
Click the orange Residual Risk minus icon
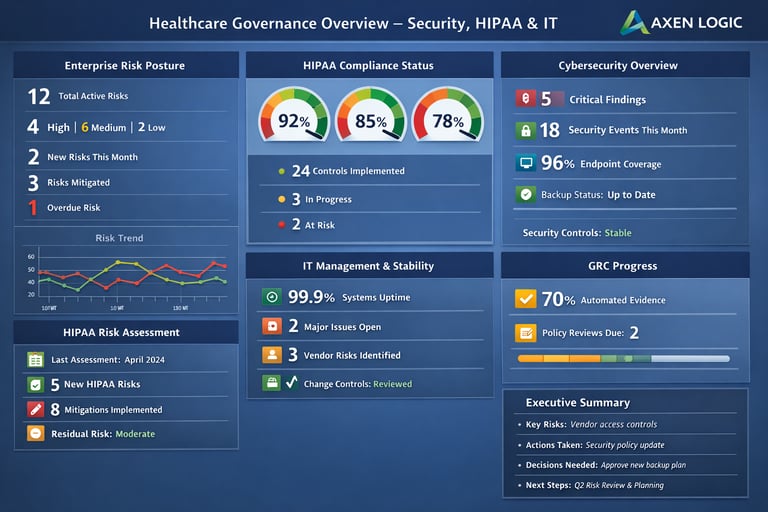point(36,433)
